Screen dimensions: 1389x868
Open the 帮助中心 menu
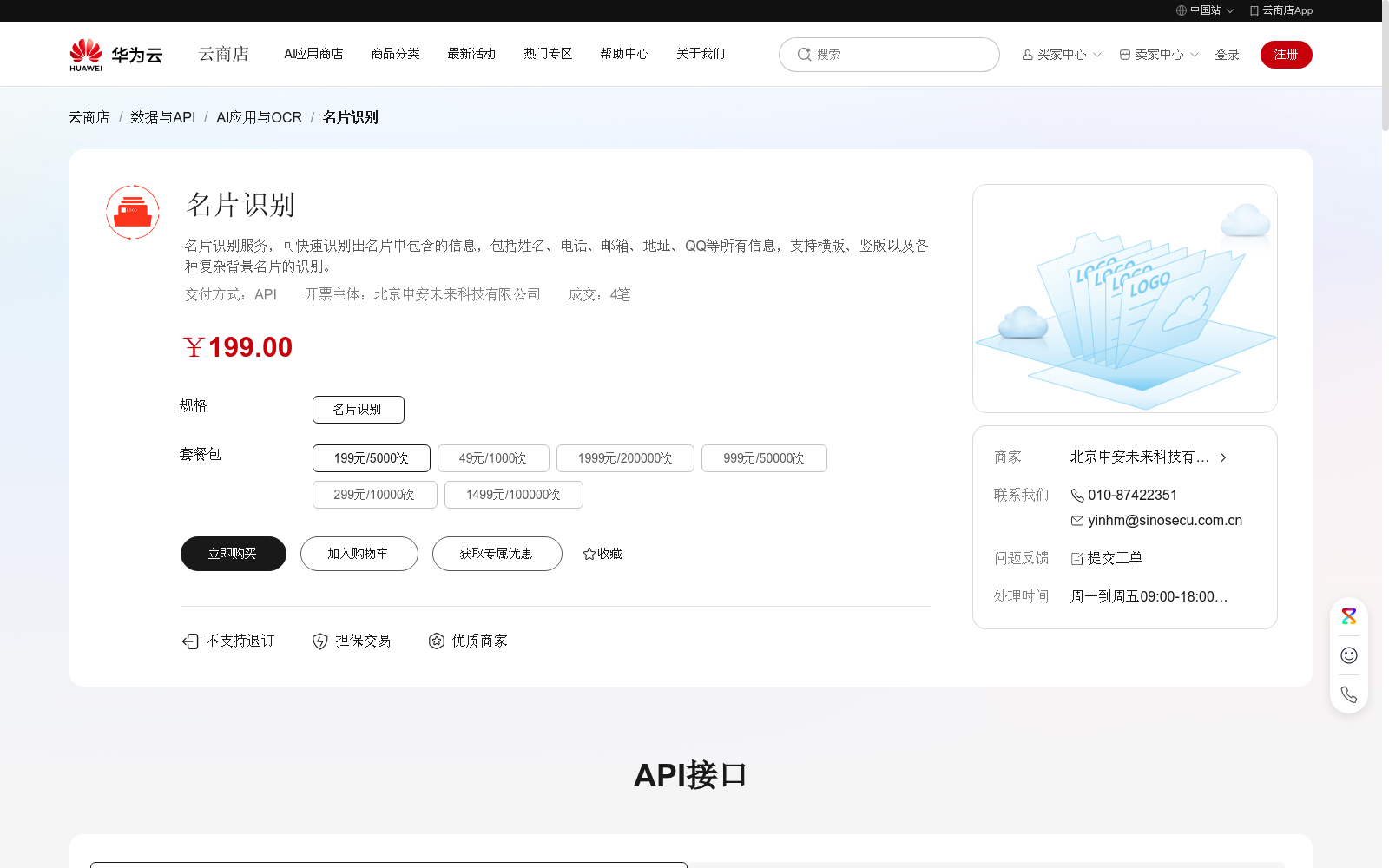(624, 54)
